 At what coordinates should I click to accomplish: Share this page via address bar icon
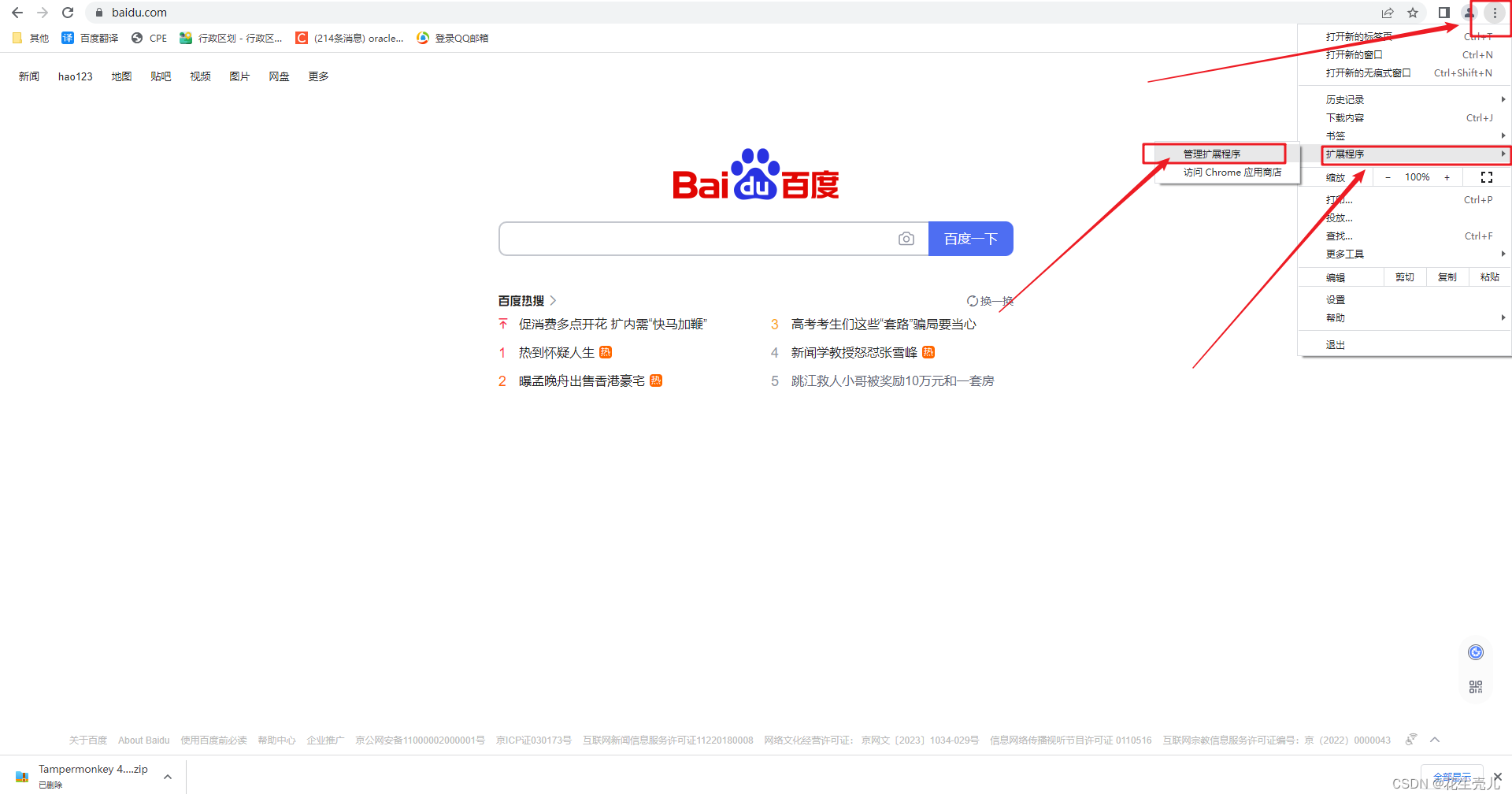[1388, 13]
